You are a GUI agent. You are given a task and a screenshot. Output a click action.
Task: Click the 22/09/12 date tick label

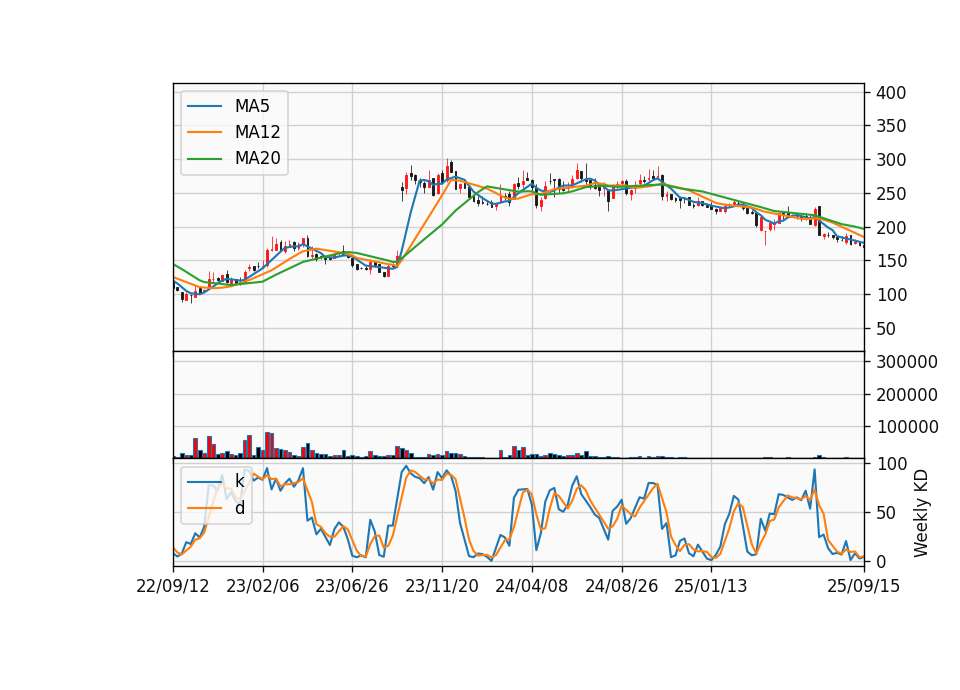173,586
